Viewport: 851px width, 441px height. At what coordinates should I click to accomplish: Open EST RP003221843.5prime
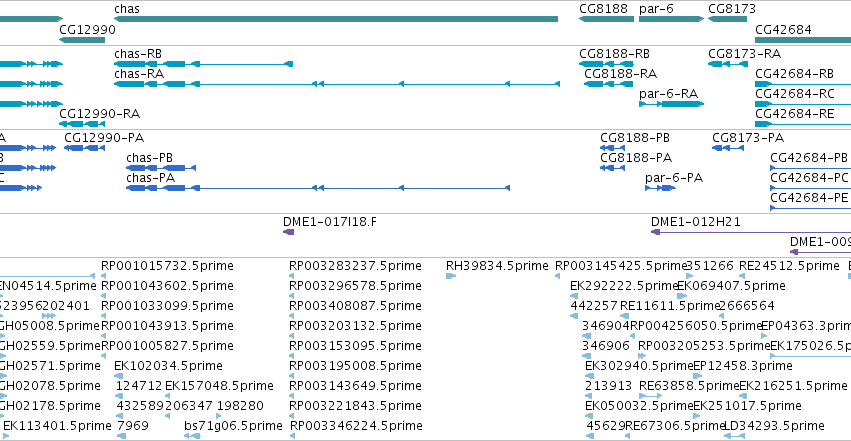[355, 406]
